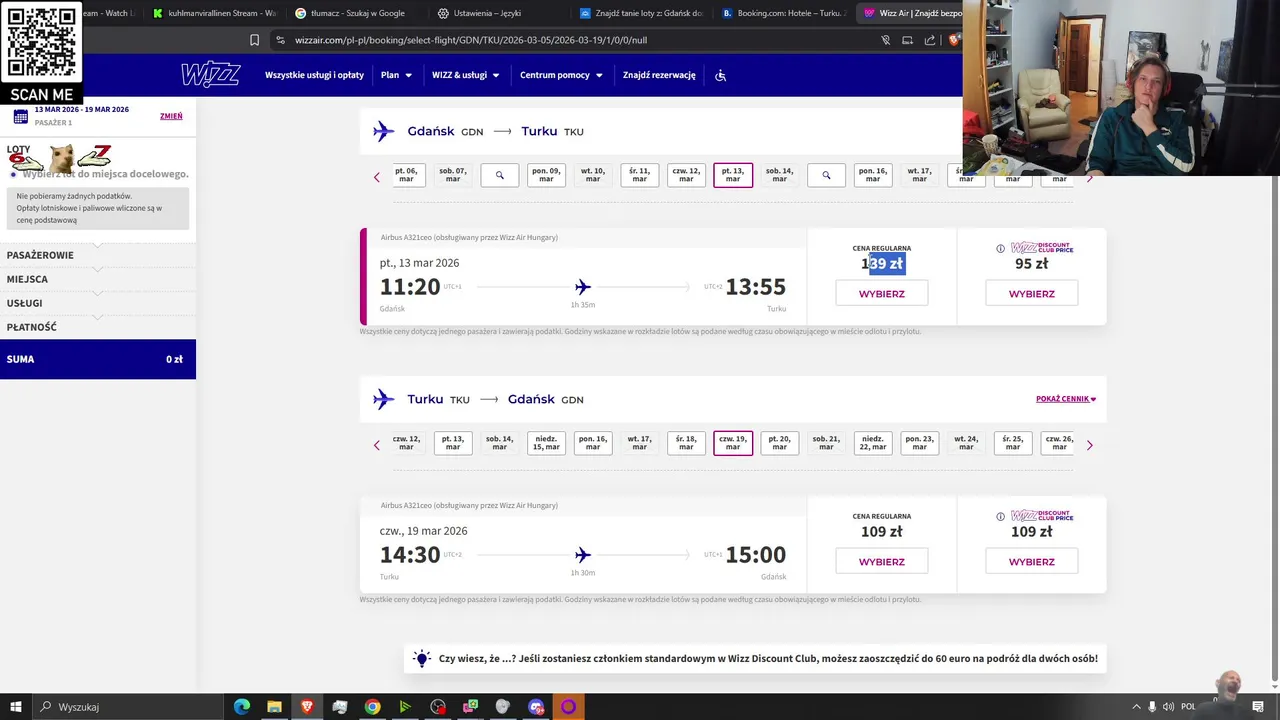Switch to the kuhlmanvirallinen Stream tab

213,13
